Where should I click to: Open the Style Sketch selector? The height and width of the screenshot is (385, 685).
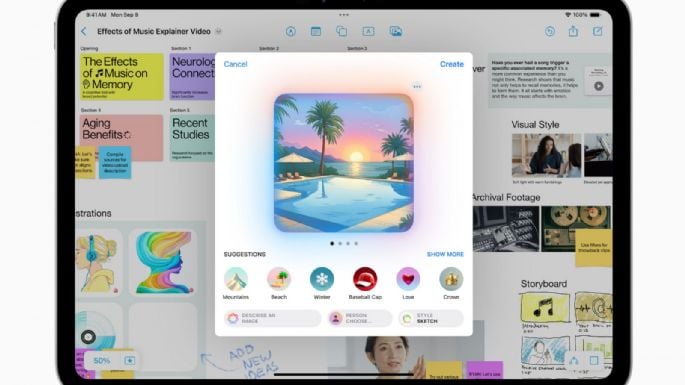tap(431, 319)
